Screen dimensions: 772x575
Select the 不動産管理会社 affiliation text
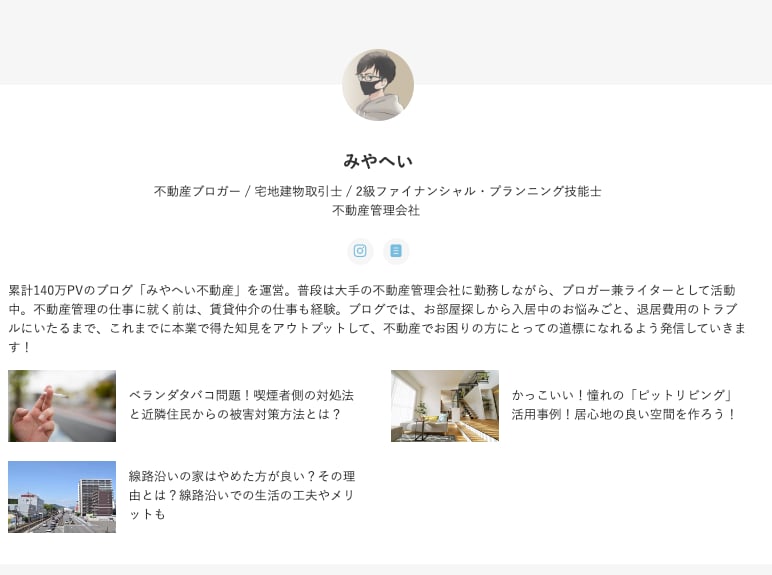tap(376, 211)
